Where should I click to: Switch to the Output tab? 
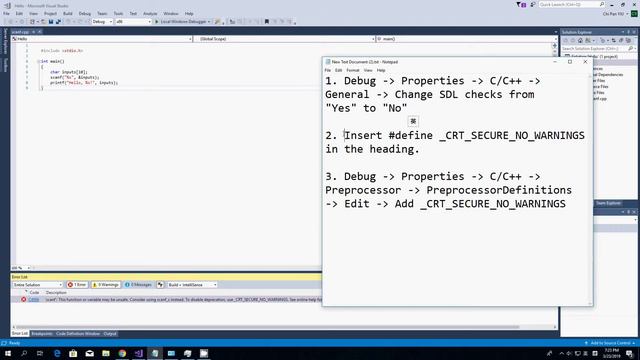(x=110, y=334)
